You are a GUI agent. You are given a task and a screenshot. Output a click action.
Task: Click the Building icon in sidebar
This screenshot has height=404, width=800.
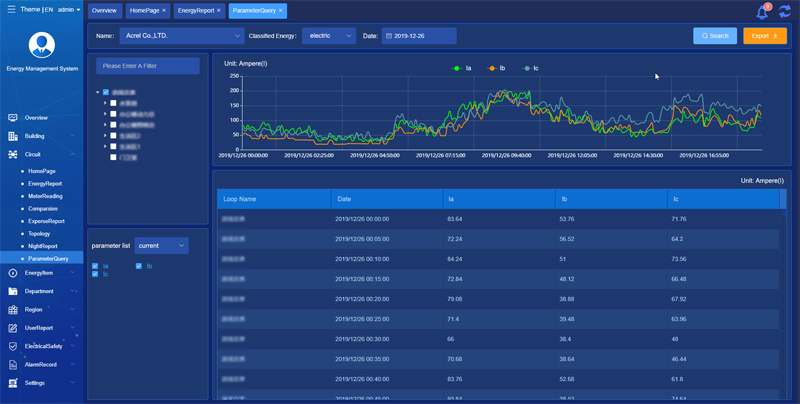(13, 136)
